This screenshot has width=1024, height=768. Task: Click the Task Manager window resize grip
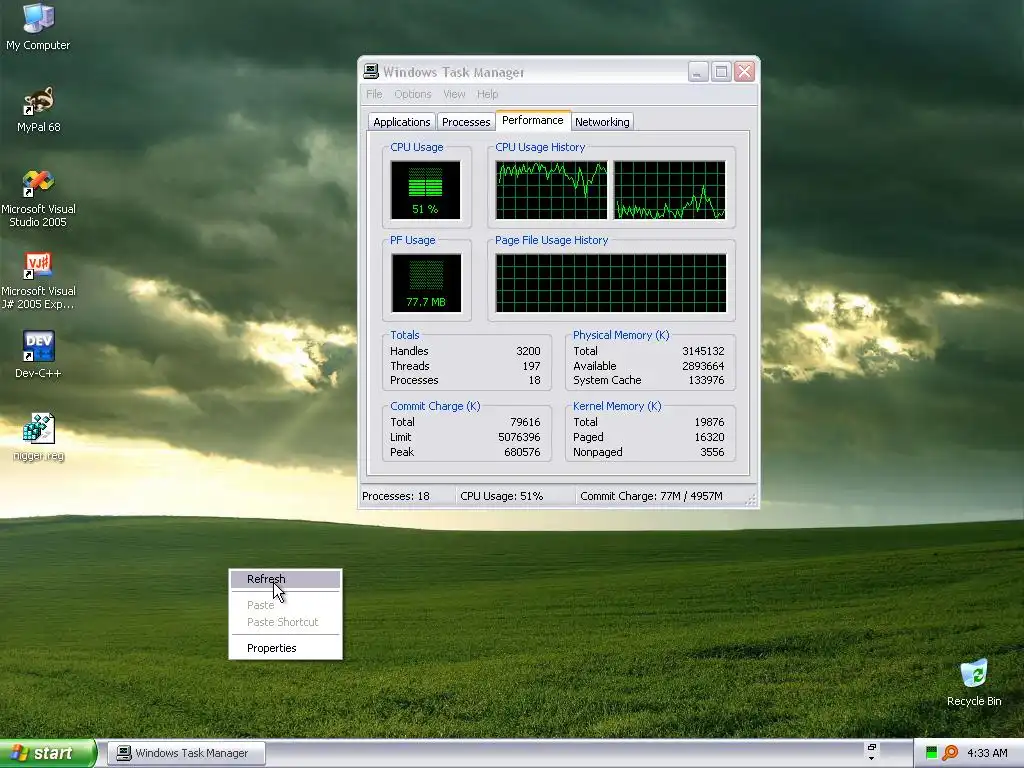[x=751, y=500]
